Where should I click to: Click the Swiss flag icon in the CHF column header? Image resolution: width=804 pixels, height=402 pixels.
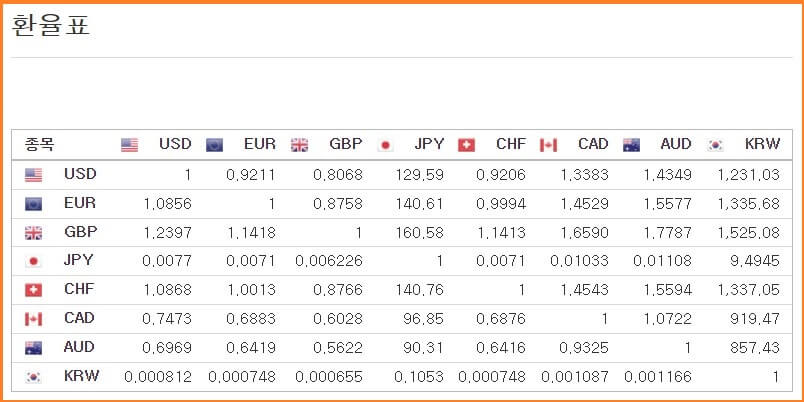[466, 145]
